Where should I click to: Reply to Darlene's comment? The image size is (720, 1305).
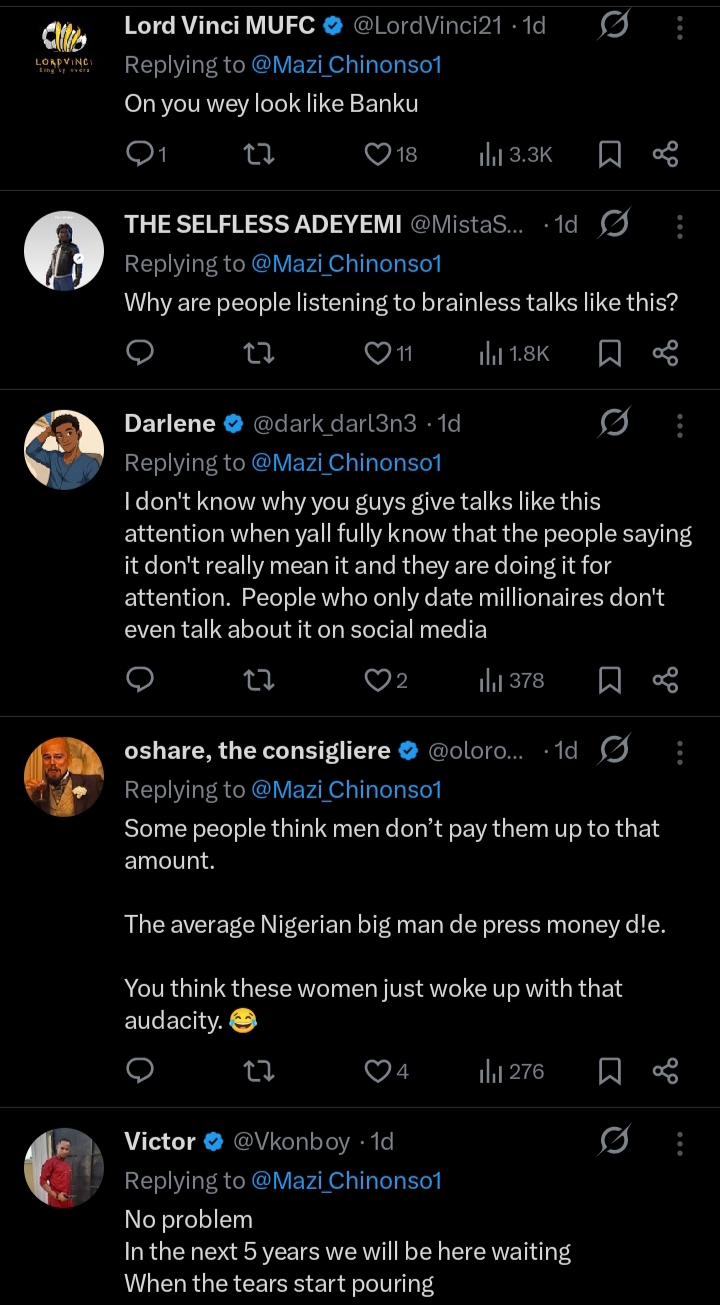click(x=141, y=681)
